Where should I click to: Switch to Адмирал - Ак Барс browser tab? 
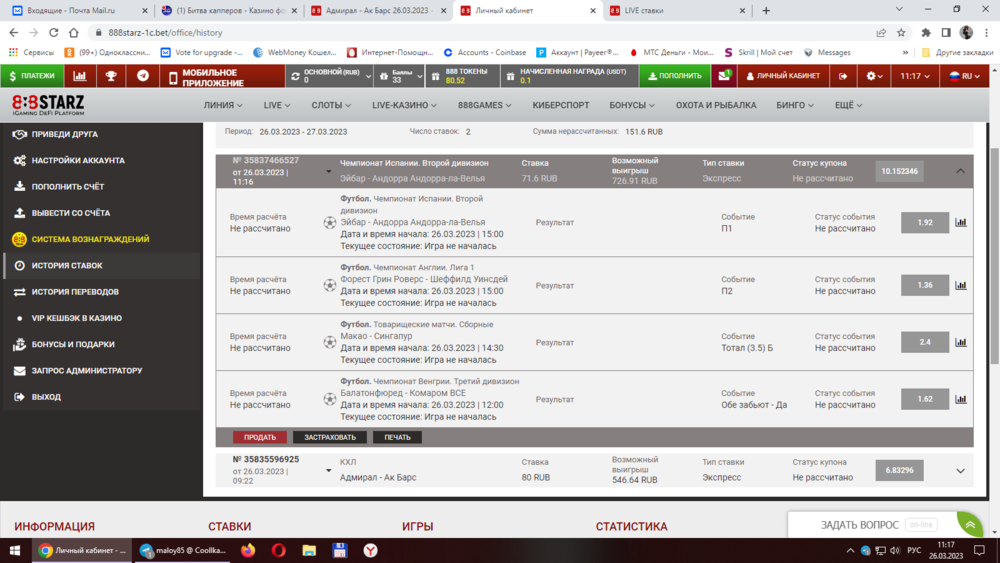379,10
